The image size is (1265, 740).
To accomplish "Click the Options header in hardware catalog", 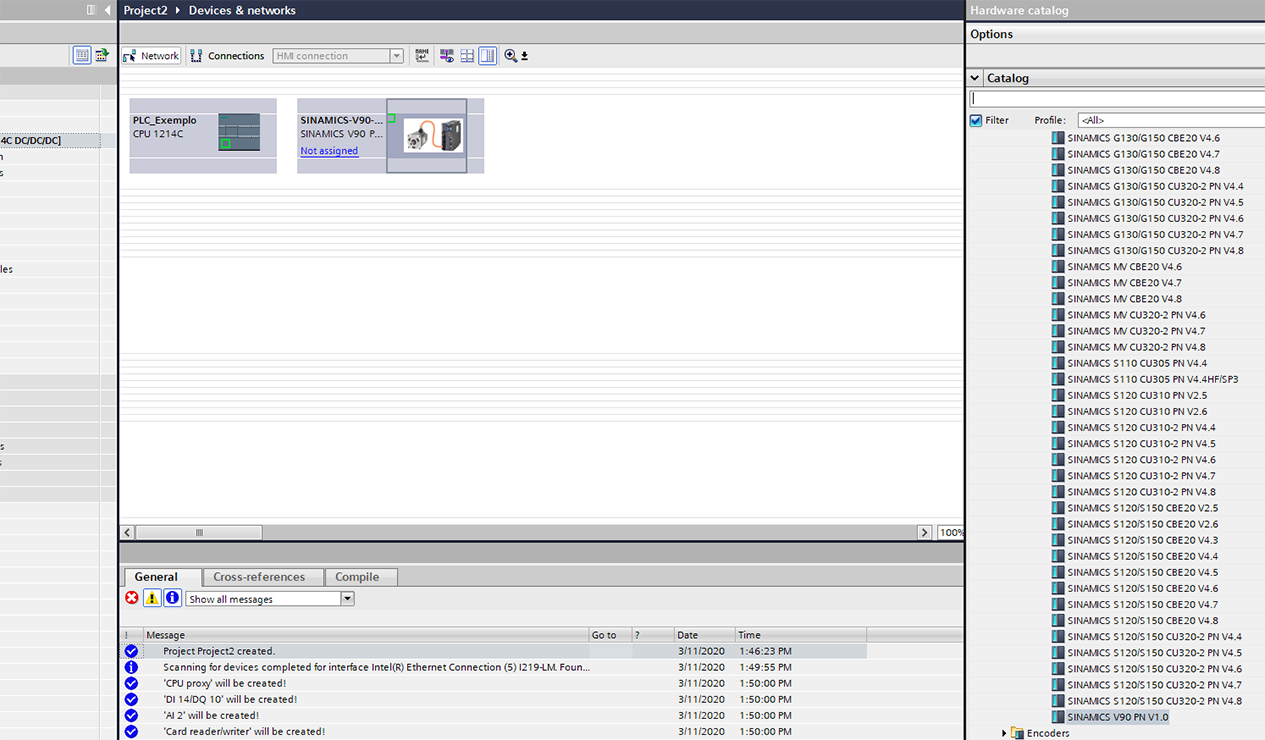I will (991, 34).
